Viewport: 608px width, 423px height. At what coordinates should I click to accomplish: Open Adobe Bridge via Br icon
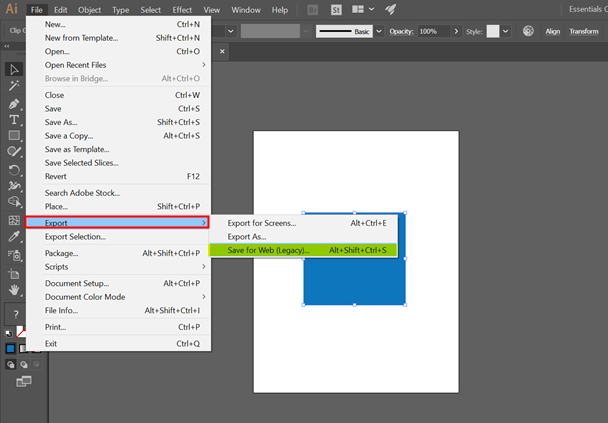(x=313, y=10)
